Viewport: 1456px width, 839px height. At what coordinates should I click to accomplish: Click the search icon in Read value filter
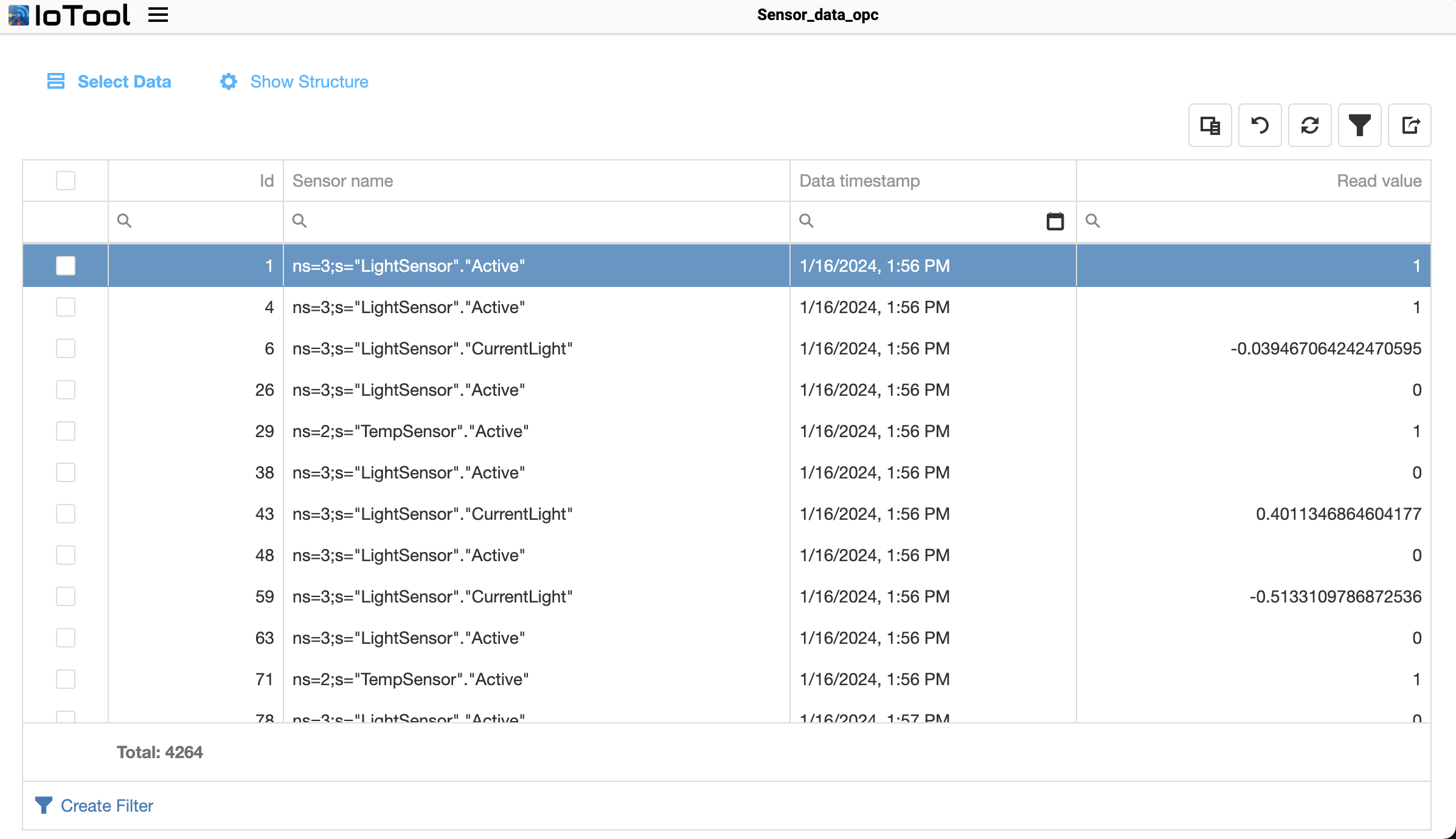point(1093,221)
